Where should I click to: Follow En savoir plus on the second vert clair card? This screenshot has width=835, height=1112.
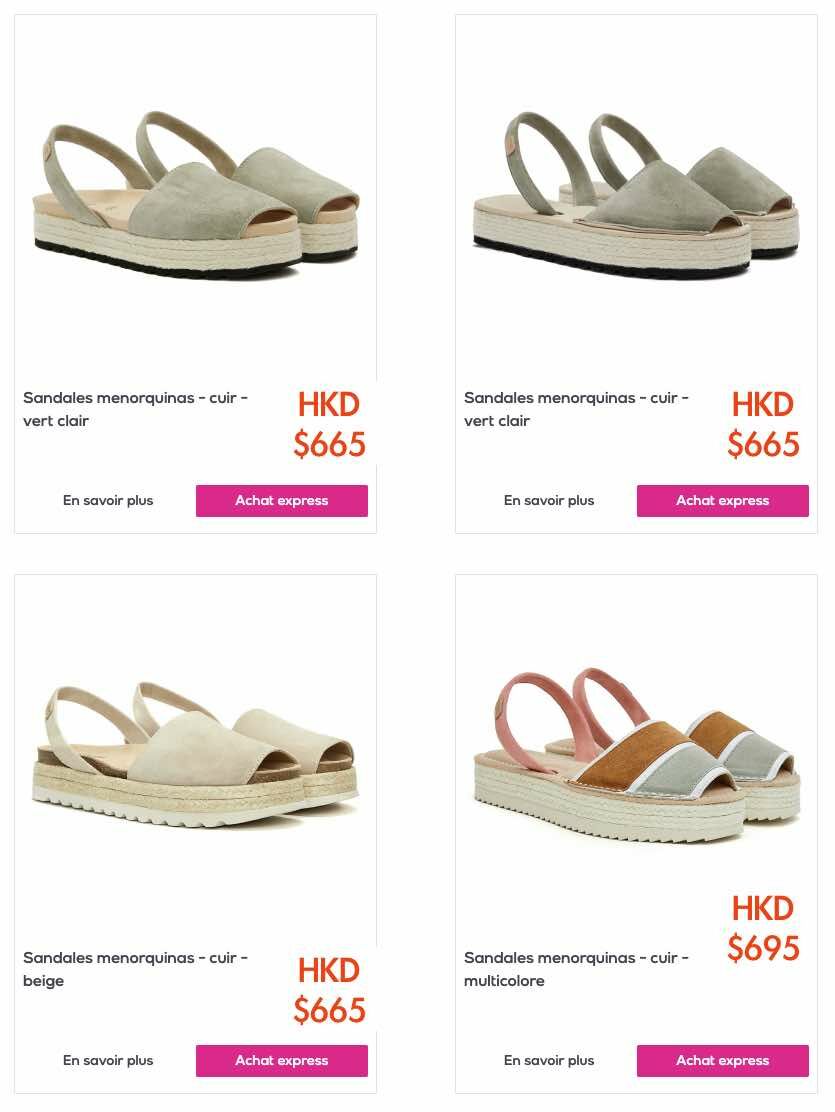click(549, 501)
